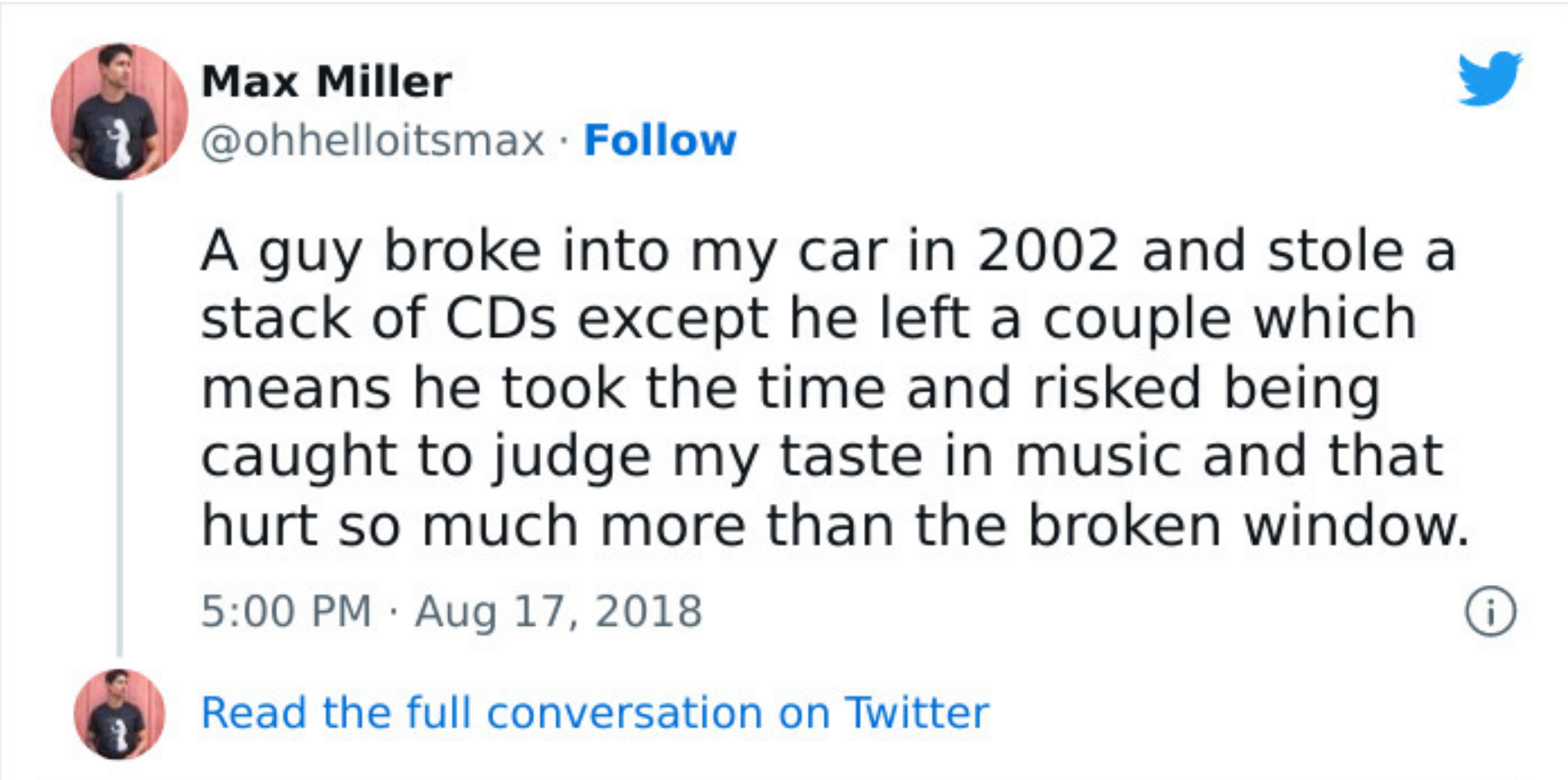This screenshot has height=780, width=1568.
Task: Click the word "Twitter" in conversation link
Action: click(x=916, y=713)
